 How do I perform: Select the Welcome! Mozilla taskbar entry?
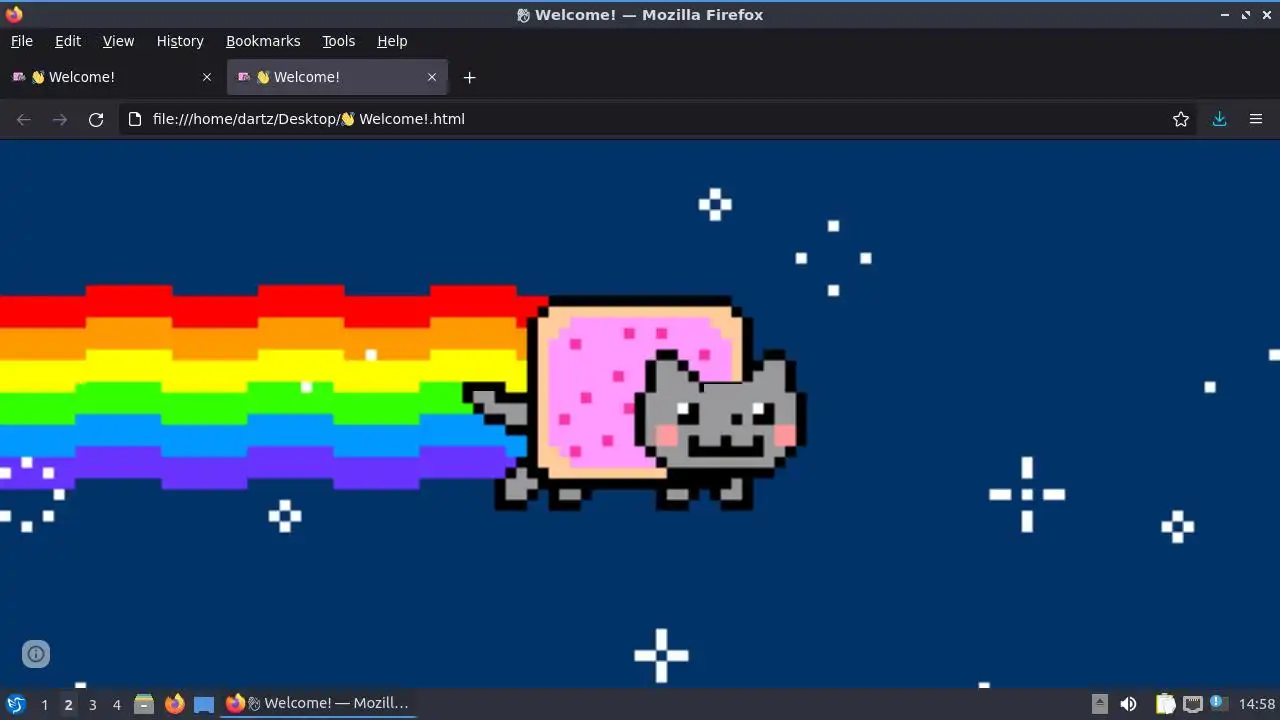pyautogui.click(x=318, y=704)
